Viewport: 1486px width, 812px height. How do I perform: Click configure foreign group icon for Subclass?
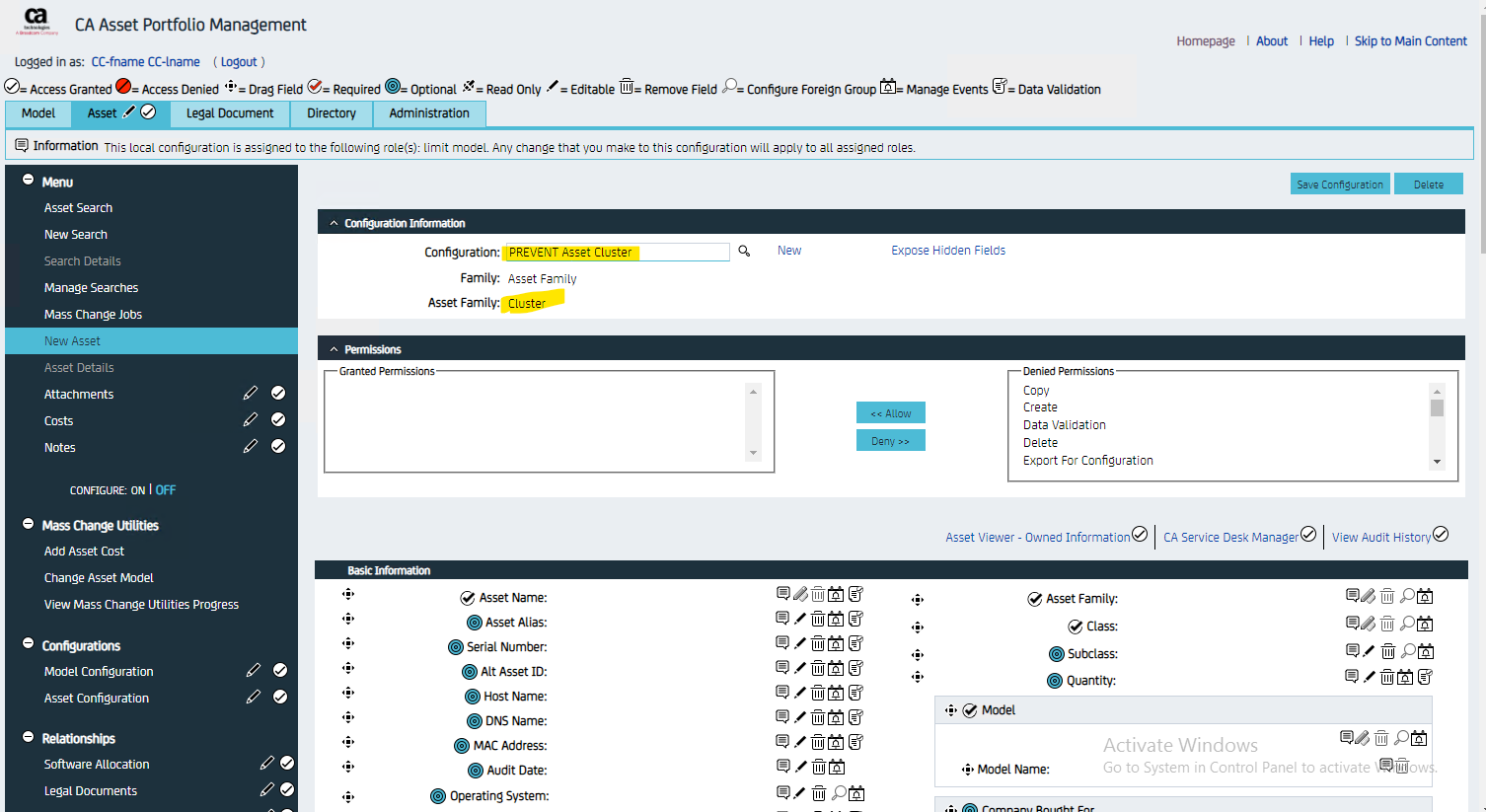point(1408,651)
